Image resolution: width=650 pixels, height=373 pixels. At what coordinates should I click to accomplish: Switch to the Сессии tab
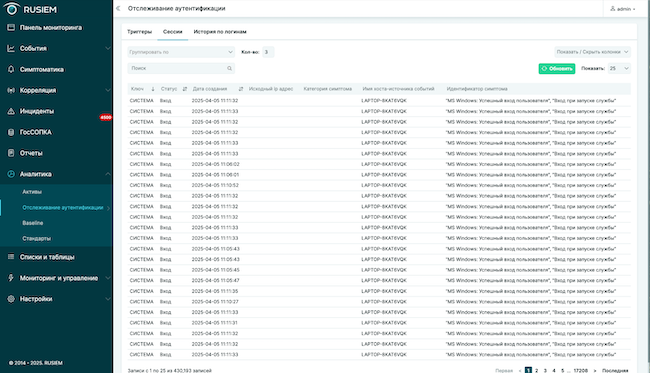pos(172,31)
